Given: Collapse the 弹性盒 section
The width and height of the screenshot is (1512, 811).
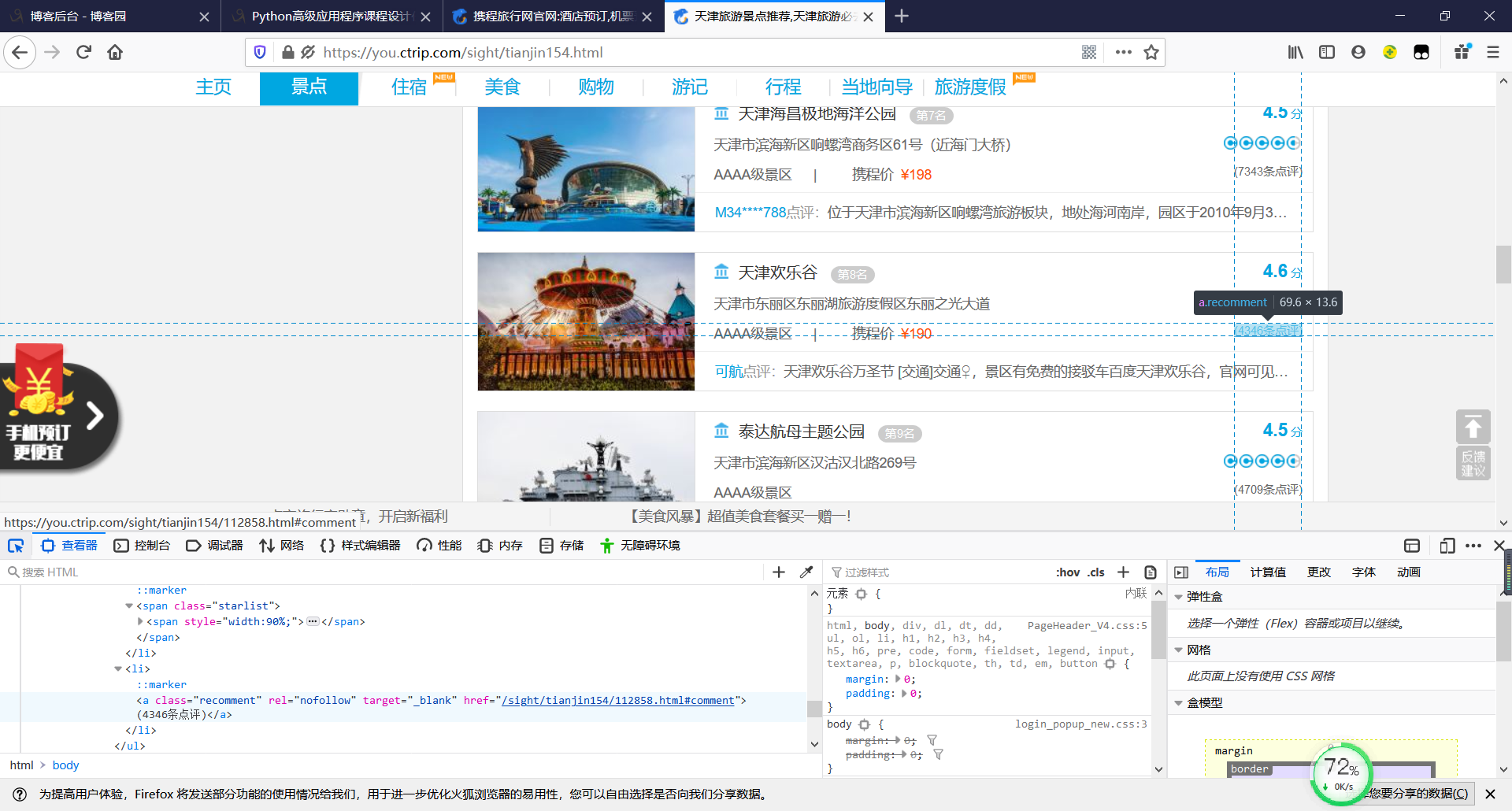Looking at the screenshot, I should (1179, 597).
